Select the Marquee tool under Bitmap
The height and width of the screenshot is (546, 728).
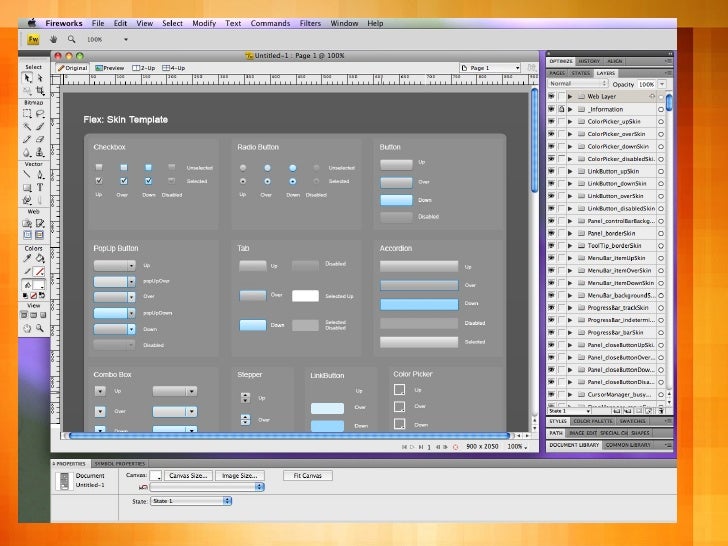27,114
